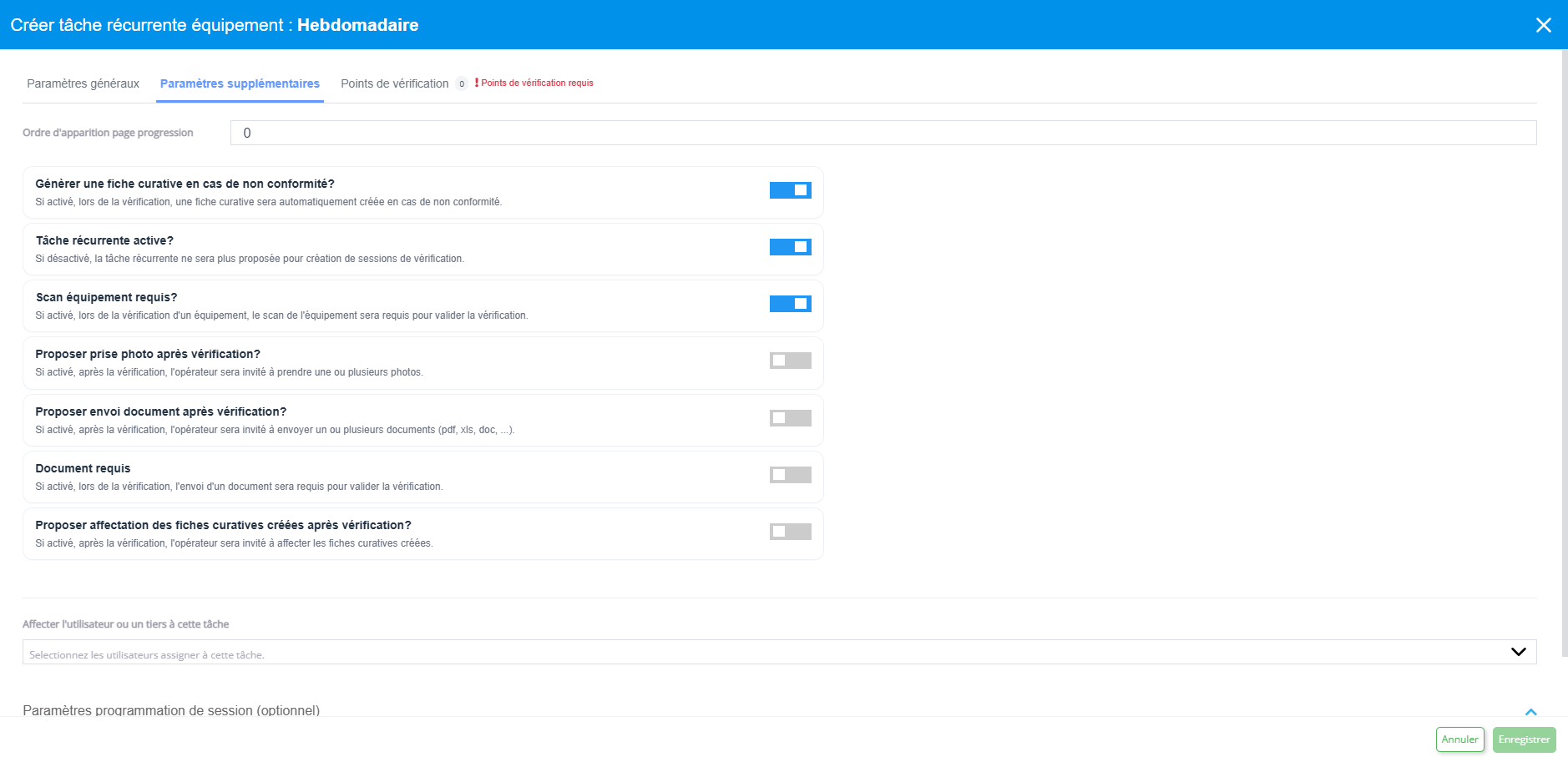Screen dimensions: 1568x757
Task: Enable Proposer prise photo après vérification
Action: (x=790, y=361)
